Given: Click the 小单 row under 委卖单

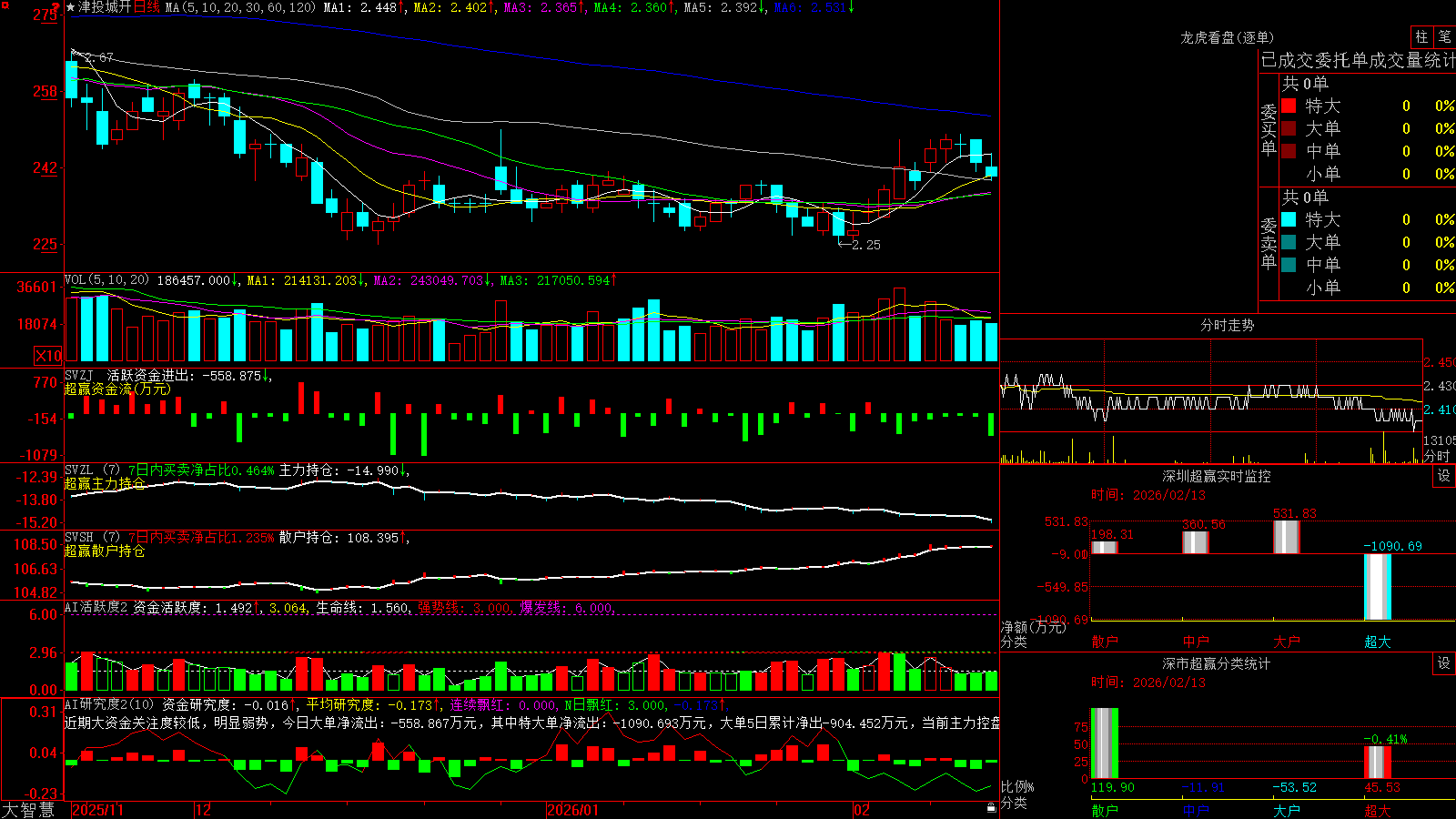Looking at the screenshot, I should [x=1368, y=288].
